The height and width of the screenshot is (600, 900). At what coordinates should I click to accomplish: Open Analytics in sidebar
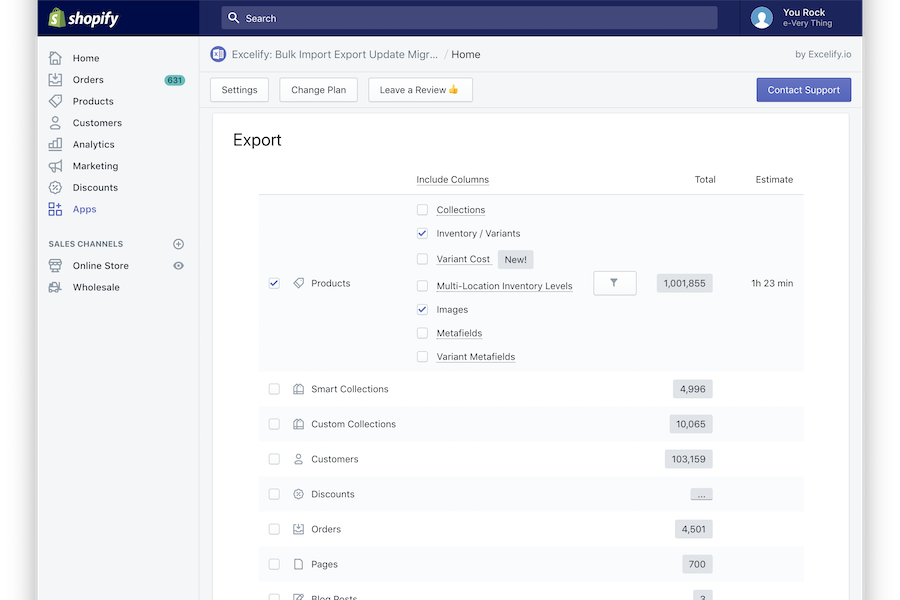pos(94,144)
